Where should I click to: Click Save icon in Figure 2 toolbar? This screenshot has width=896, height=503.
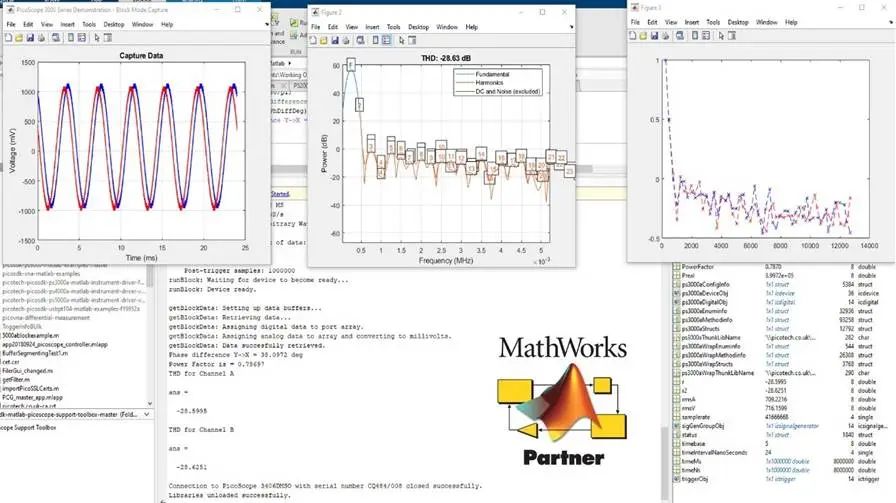[x=335, y=40]
